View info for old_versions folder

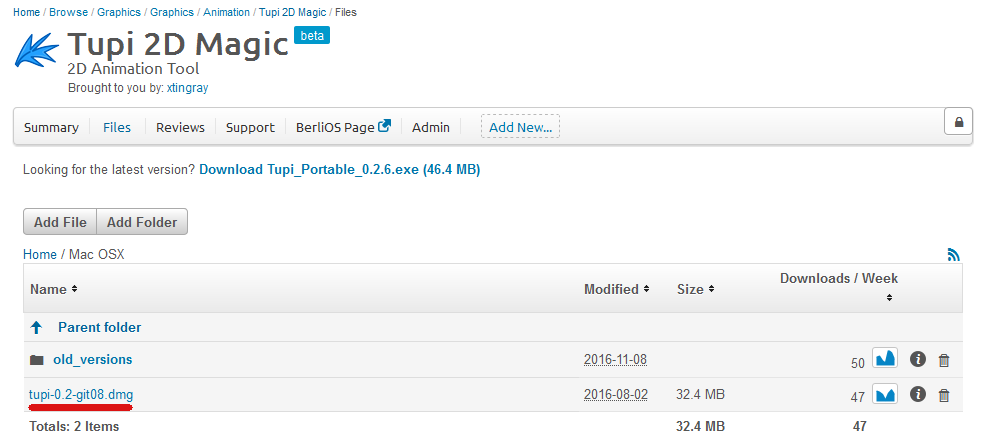[918, 360]
